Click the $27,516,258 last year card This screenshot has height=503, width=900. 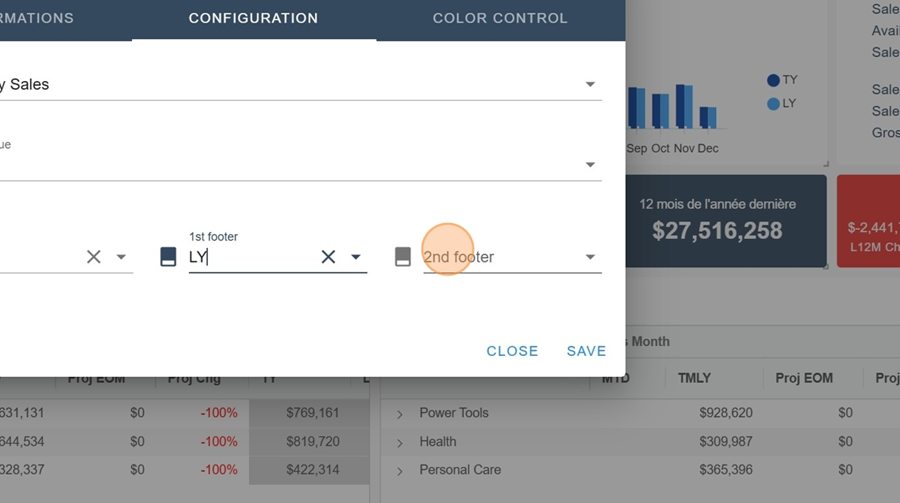[x=717, y=221]
